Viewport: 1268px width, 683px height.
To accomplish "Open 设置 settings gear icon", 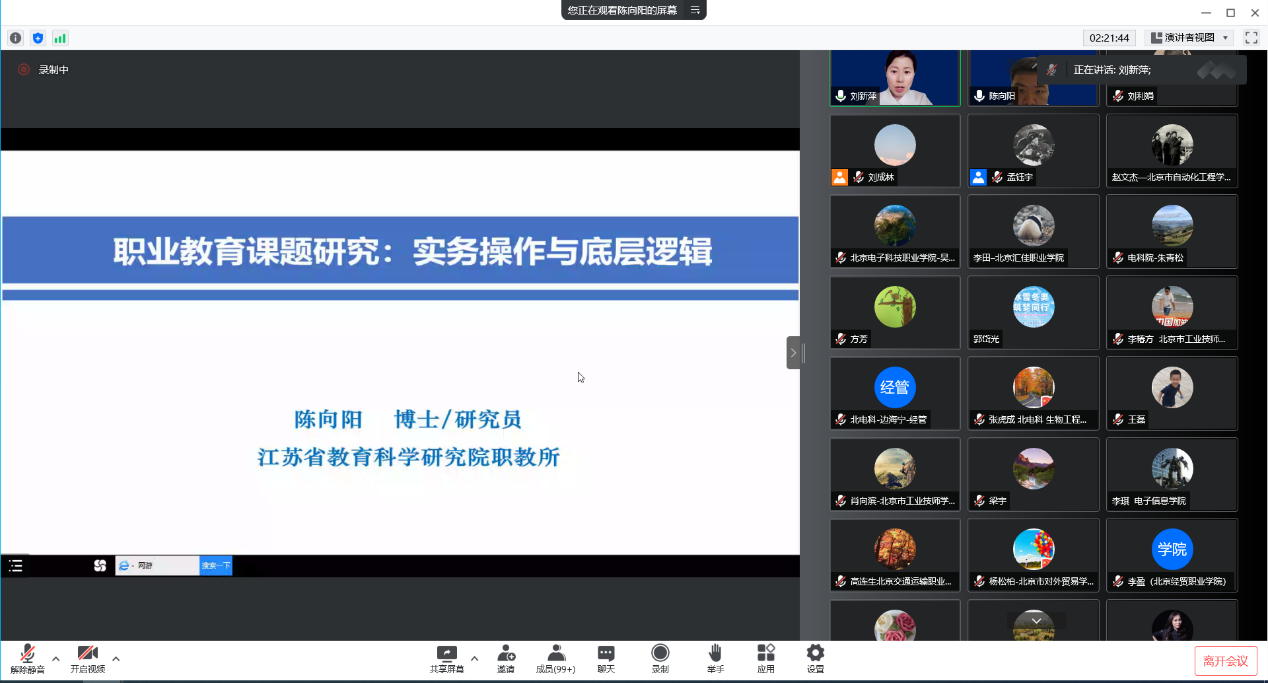I will click(815, 658).
